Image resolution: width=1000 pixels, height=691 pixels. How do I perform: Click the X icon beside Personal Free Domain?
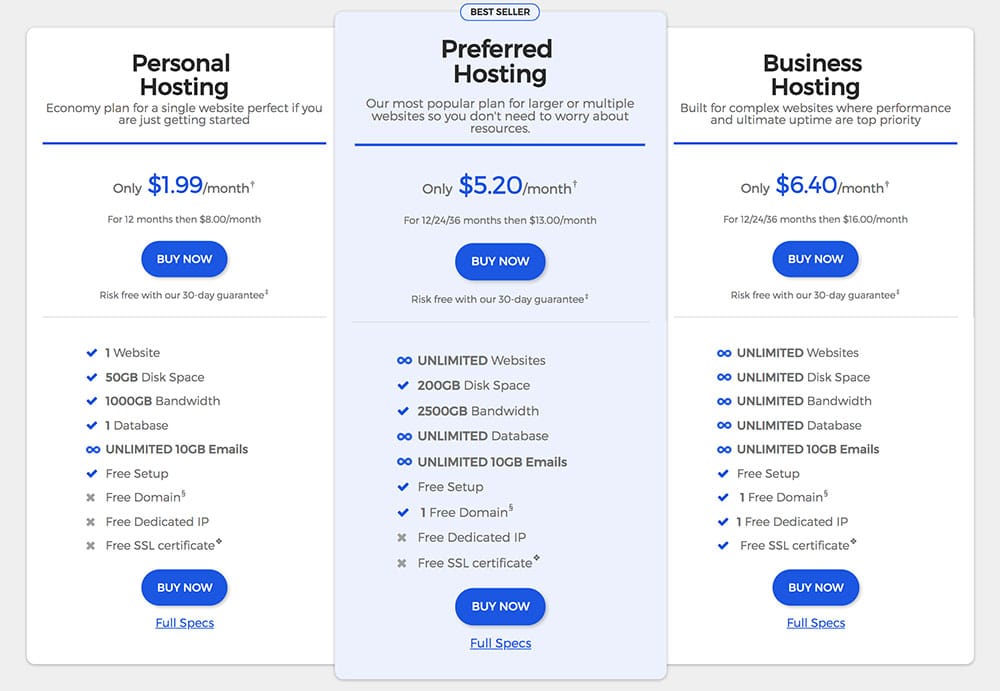pyautogui.click(x=91, y=498)
